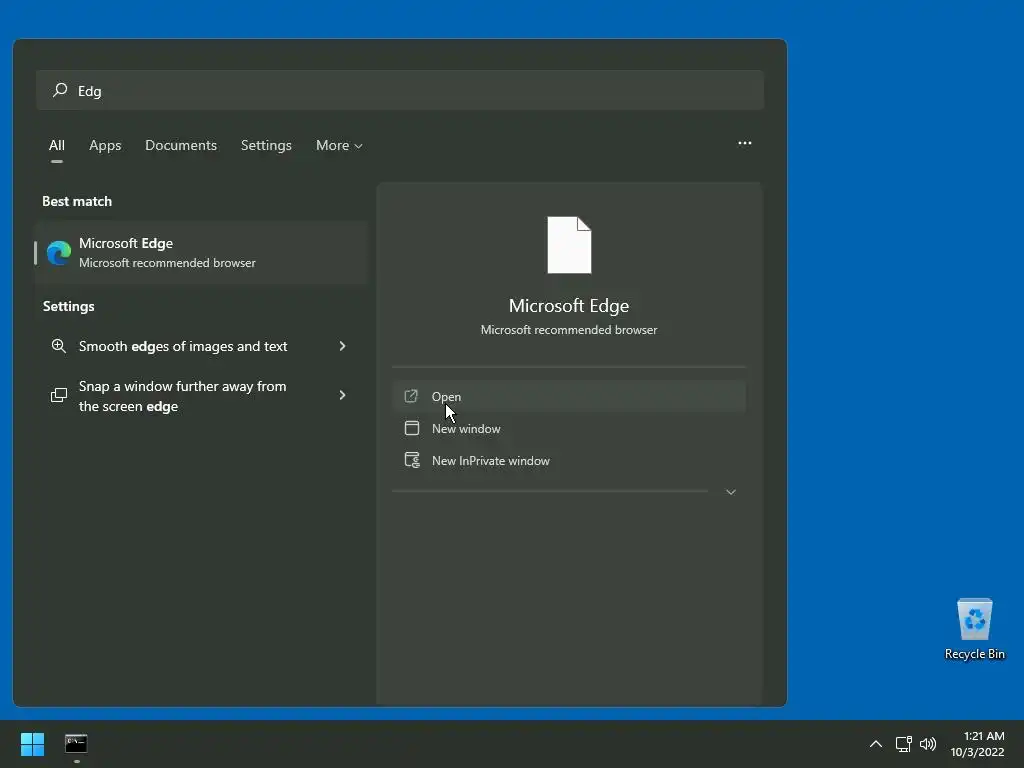Click magnifier icon beside Smooth edges setting
Screen dimensions: 1024x768
[59, 346]
